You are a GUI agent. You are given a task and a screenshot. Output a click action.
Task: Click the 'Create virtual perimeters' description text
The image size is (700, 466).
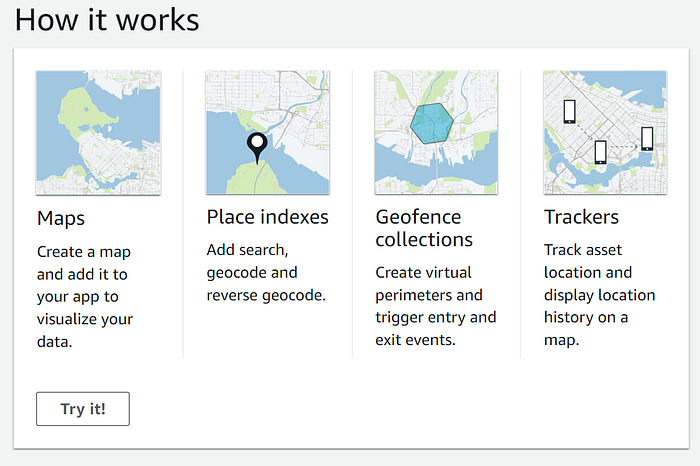(436, 306)
